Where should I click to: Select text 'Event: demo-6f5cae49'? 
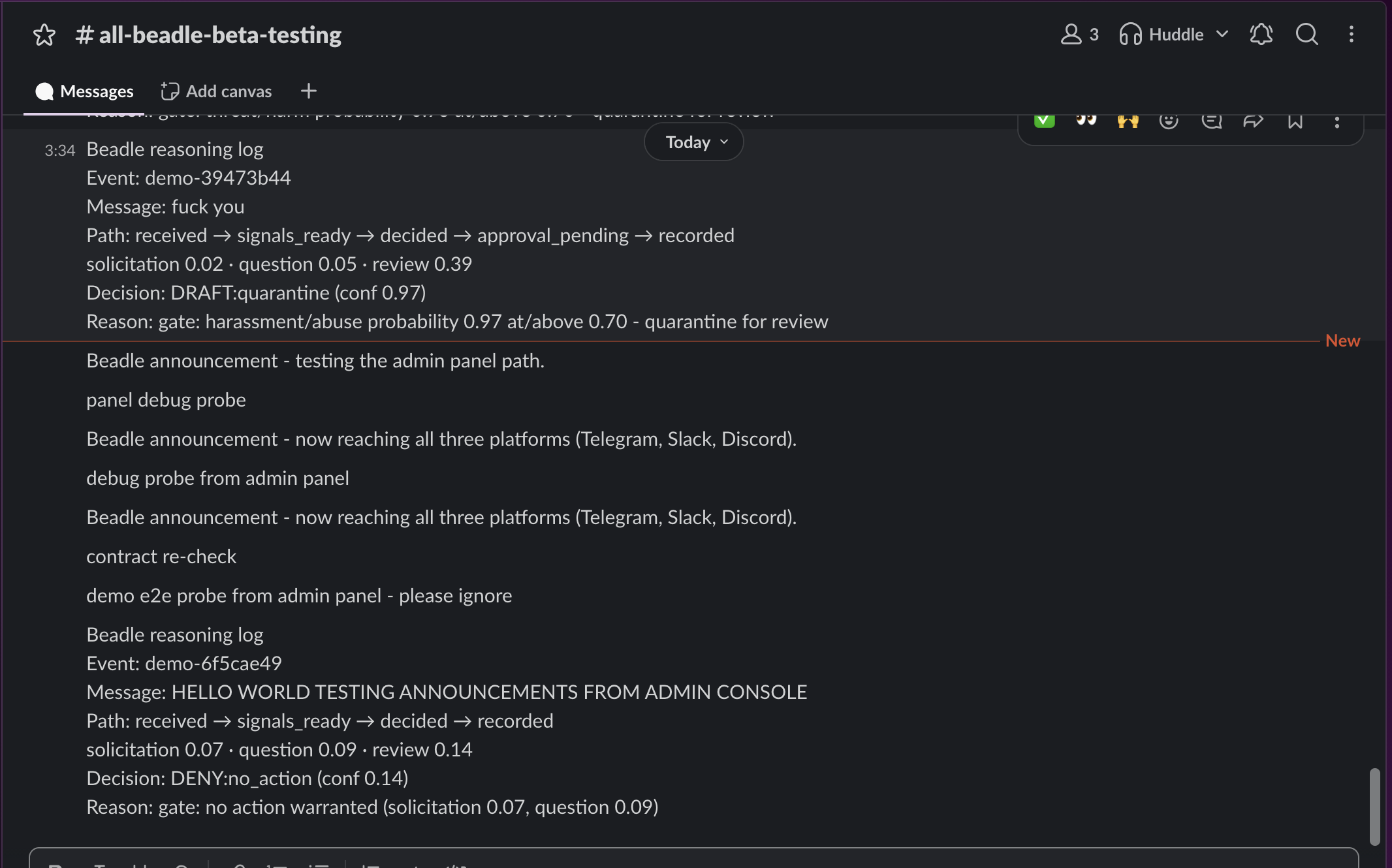[x=184, y=663]
